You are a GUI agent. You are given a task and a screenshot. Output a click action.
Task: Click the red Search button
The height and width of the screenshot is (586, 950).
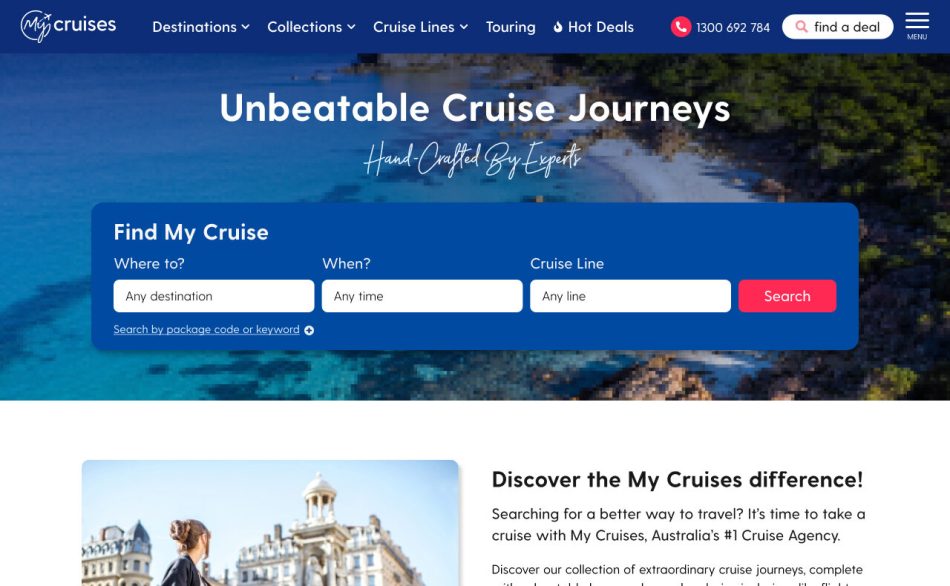pos(787,296)
